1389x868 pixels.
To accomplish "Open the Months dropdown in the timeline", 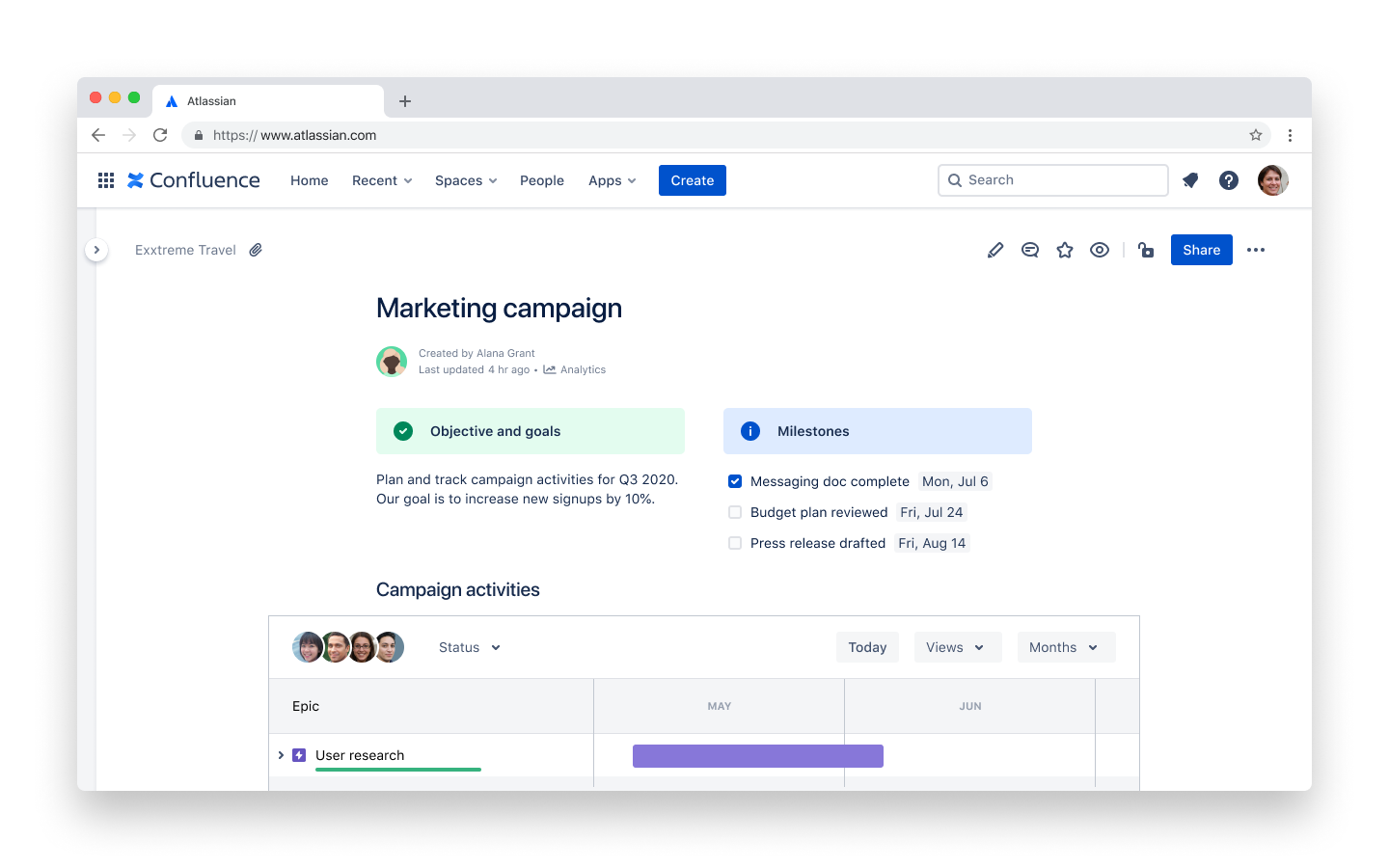I will [x=1066, y=646].
